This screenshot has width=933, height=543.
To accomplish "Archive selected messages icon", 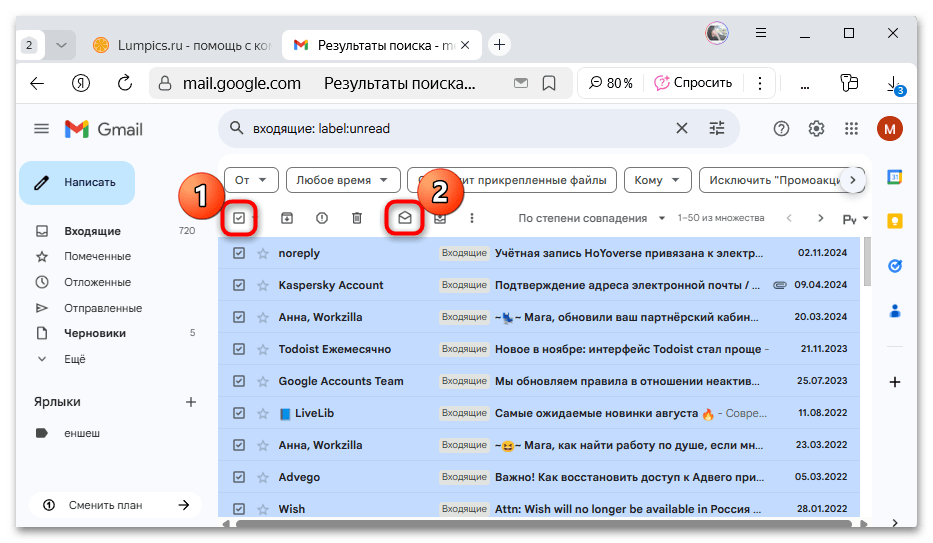I will coord(287,218).
